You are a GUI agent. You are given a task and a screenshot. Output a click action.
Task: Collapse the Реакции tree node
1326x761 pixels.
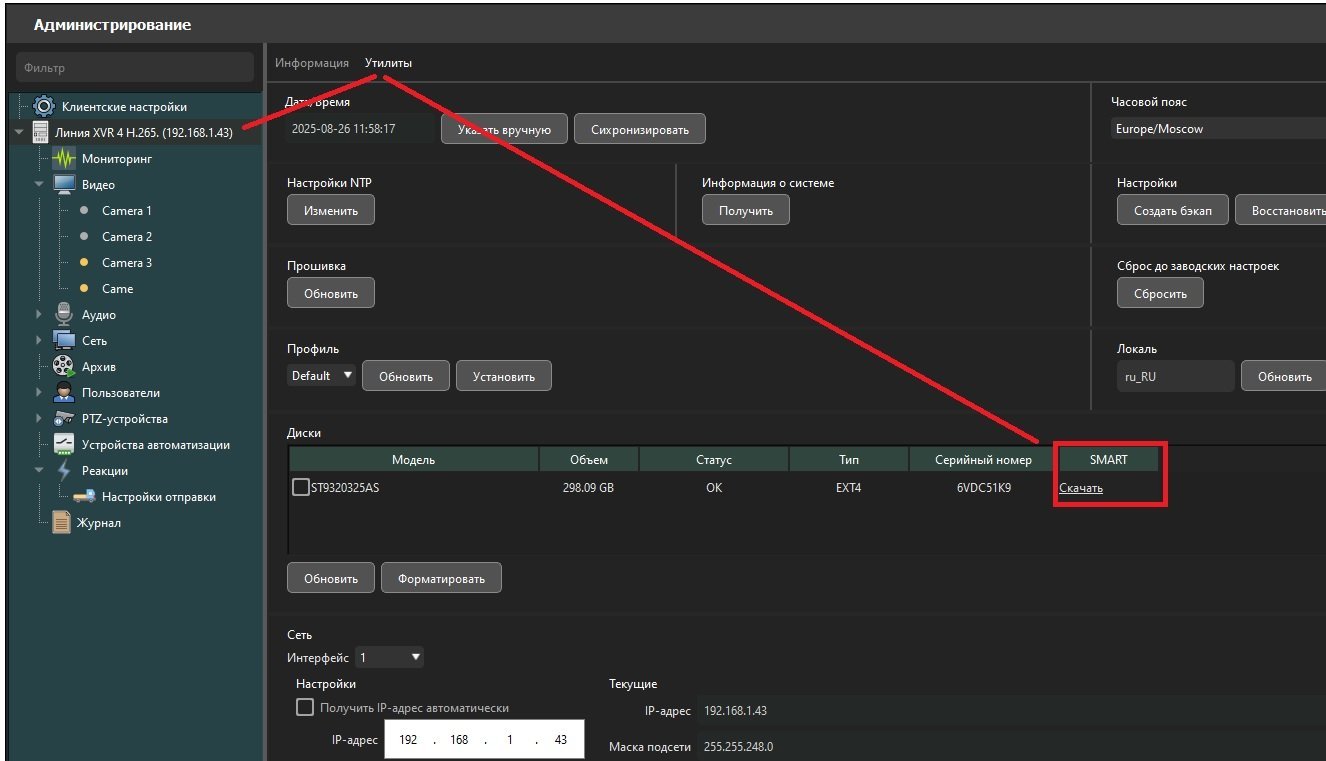(x=39, y=470)
